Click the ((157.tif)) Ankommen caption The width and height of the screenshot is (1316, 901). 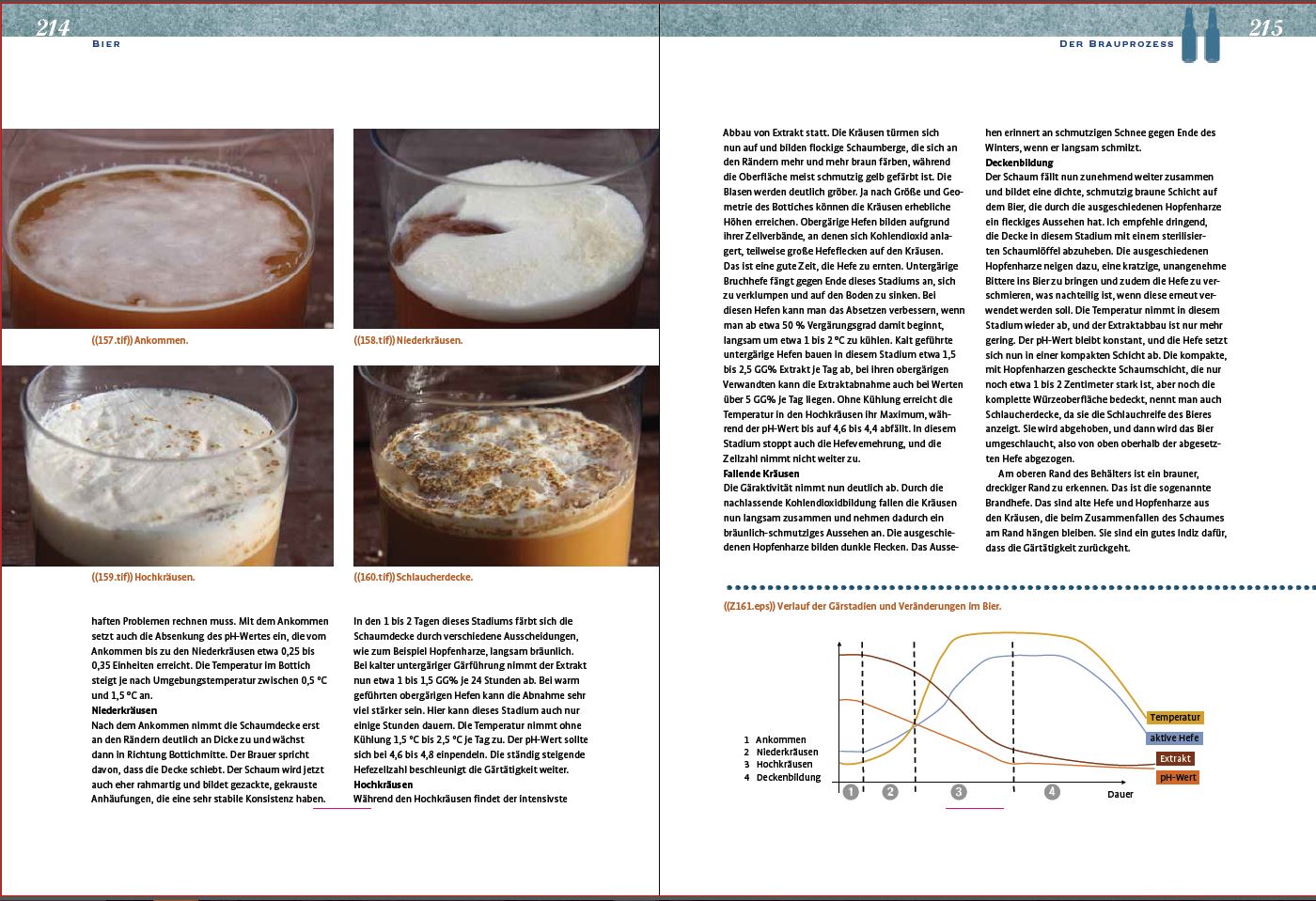pos(139,340)
